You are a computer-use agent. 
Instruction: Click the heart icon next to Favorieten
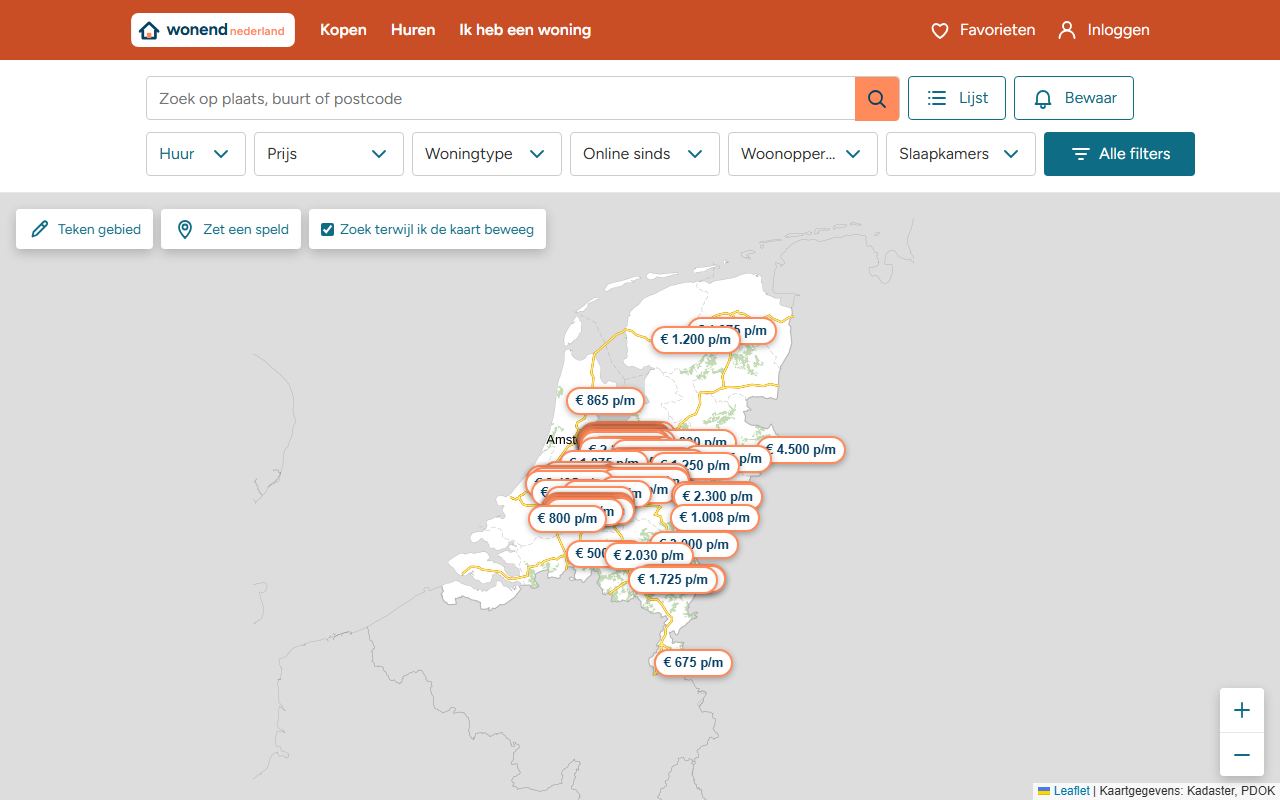[x=939, y=31]
